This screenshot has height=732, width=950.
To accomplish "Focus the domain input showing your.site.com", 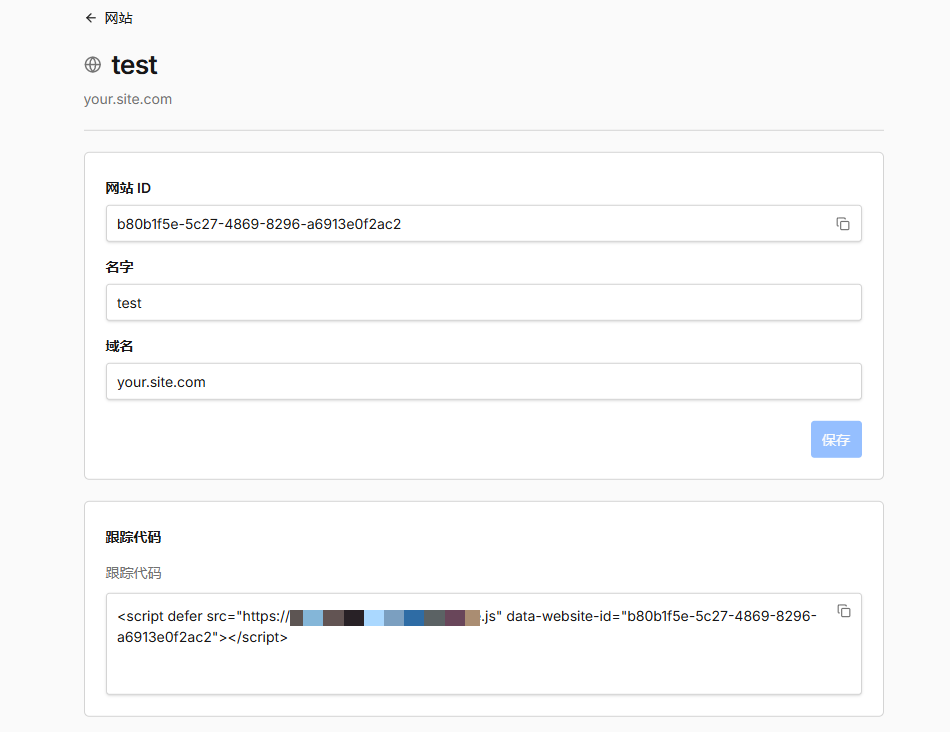I will [483, 382].
